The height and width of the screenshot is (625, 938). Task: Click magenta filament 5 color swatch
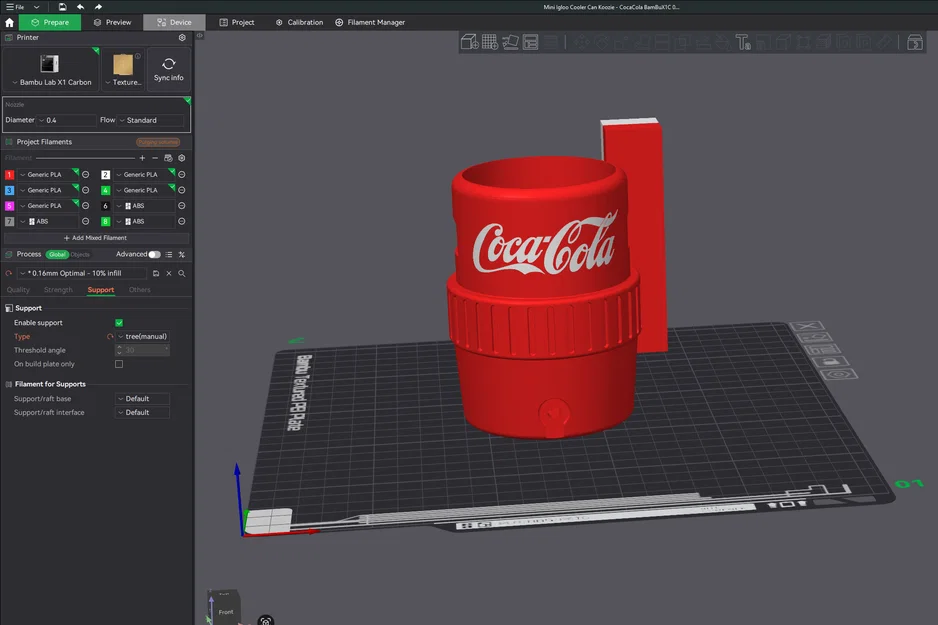pyautogui.click(x=9, y=206)
